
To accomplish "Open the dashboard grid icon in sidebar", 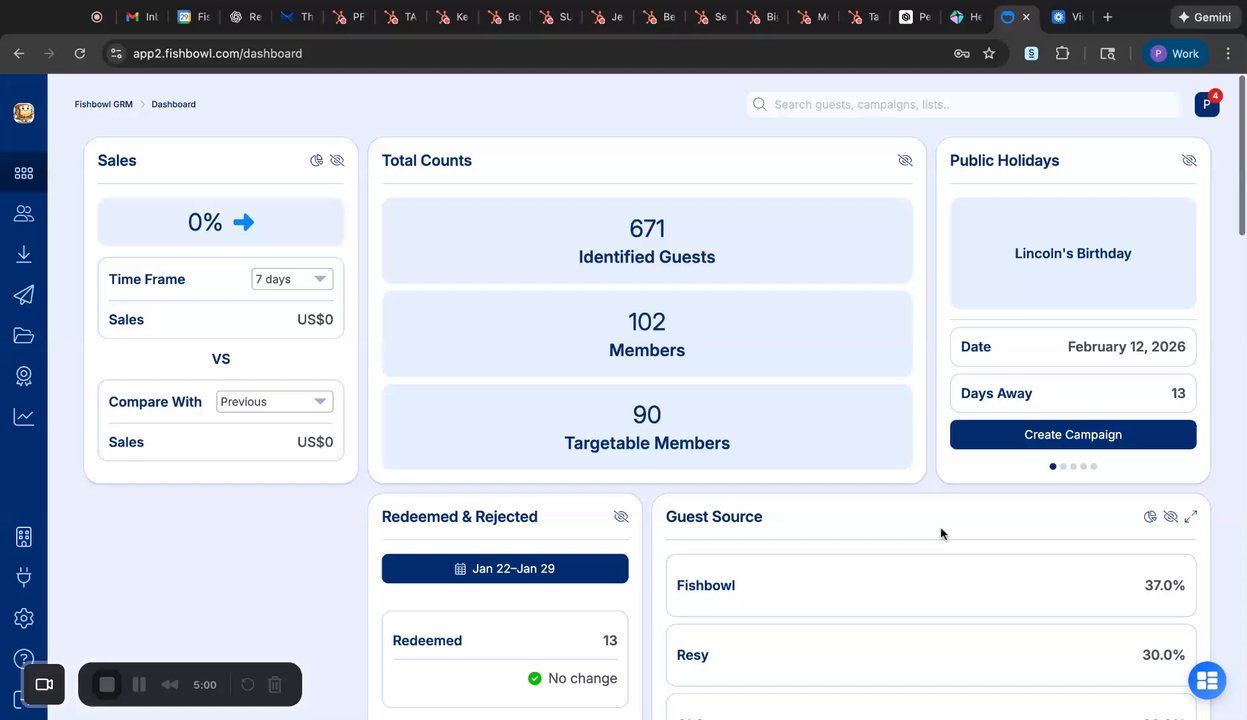I will pyautogui.click(x=24, y=173).
